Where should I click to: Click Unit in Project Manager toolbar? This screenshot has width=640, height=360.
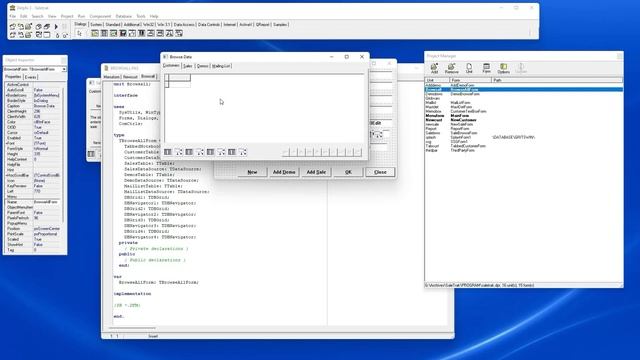click(469, 68)
